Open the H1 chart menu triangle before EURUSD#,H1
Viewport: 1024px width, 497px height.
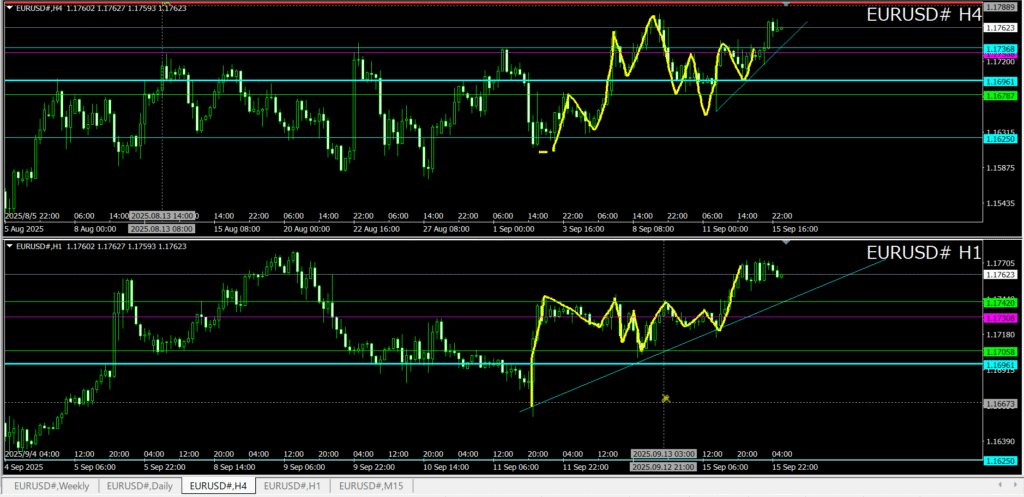tap(10, 246)
